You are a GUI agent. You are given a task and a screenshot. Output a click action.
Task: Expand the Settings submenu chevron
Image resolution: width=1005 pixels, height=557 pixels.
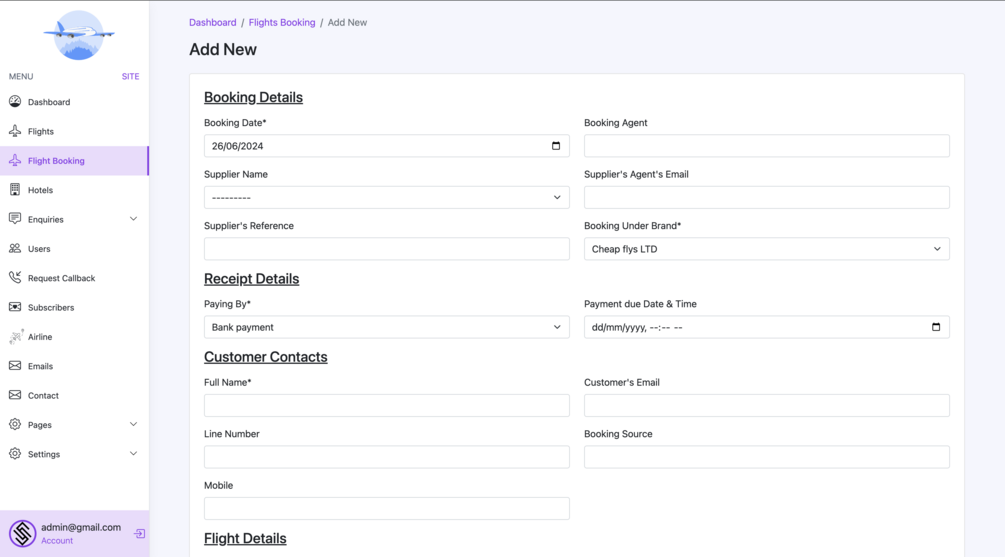[133, 454]
